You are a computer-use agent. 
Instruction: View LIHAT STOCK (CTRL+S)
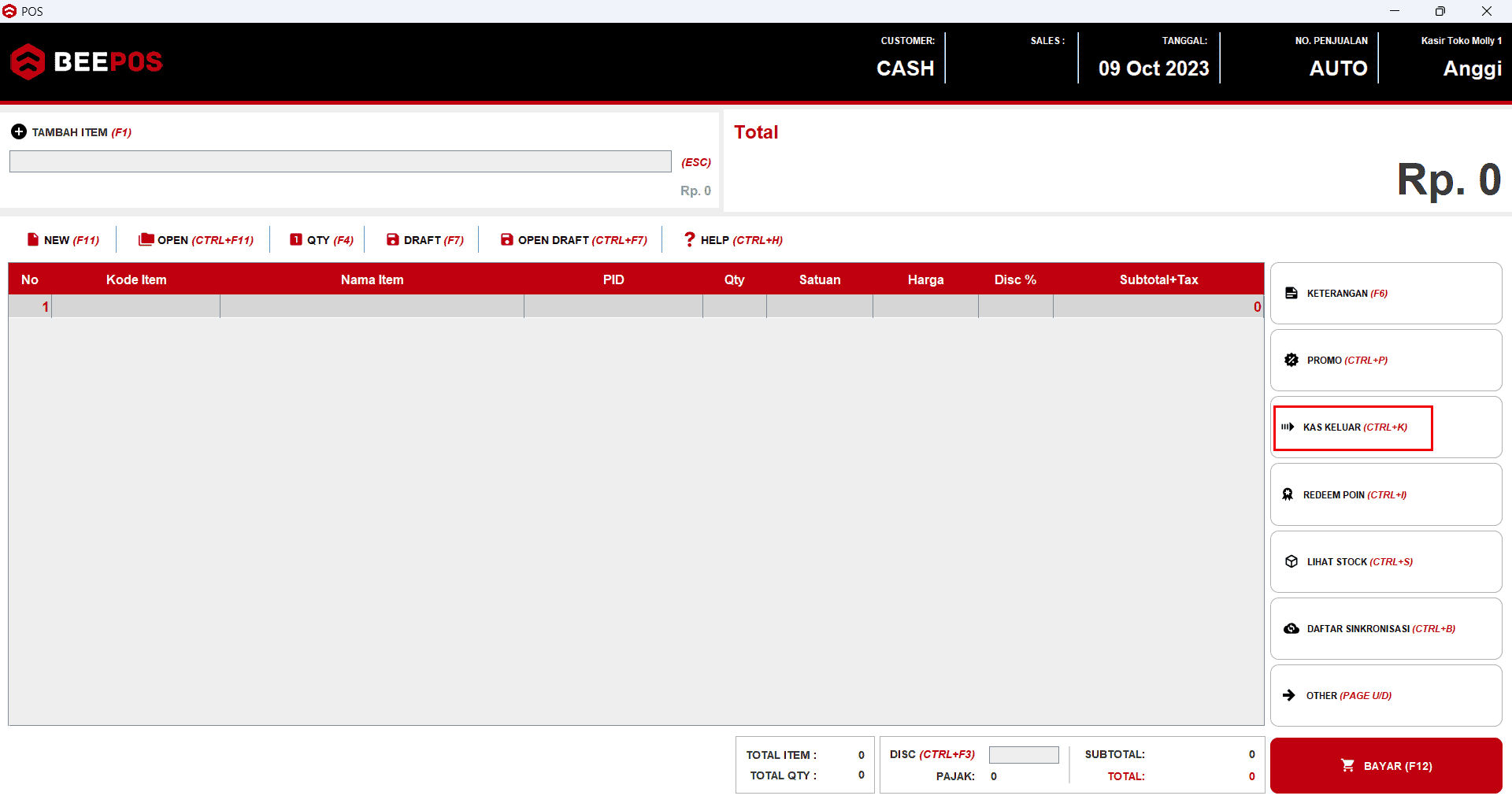1386,561
